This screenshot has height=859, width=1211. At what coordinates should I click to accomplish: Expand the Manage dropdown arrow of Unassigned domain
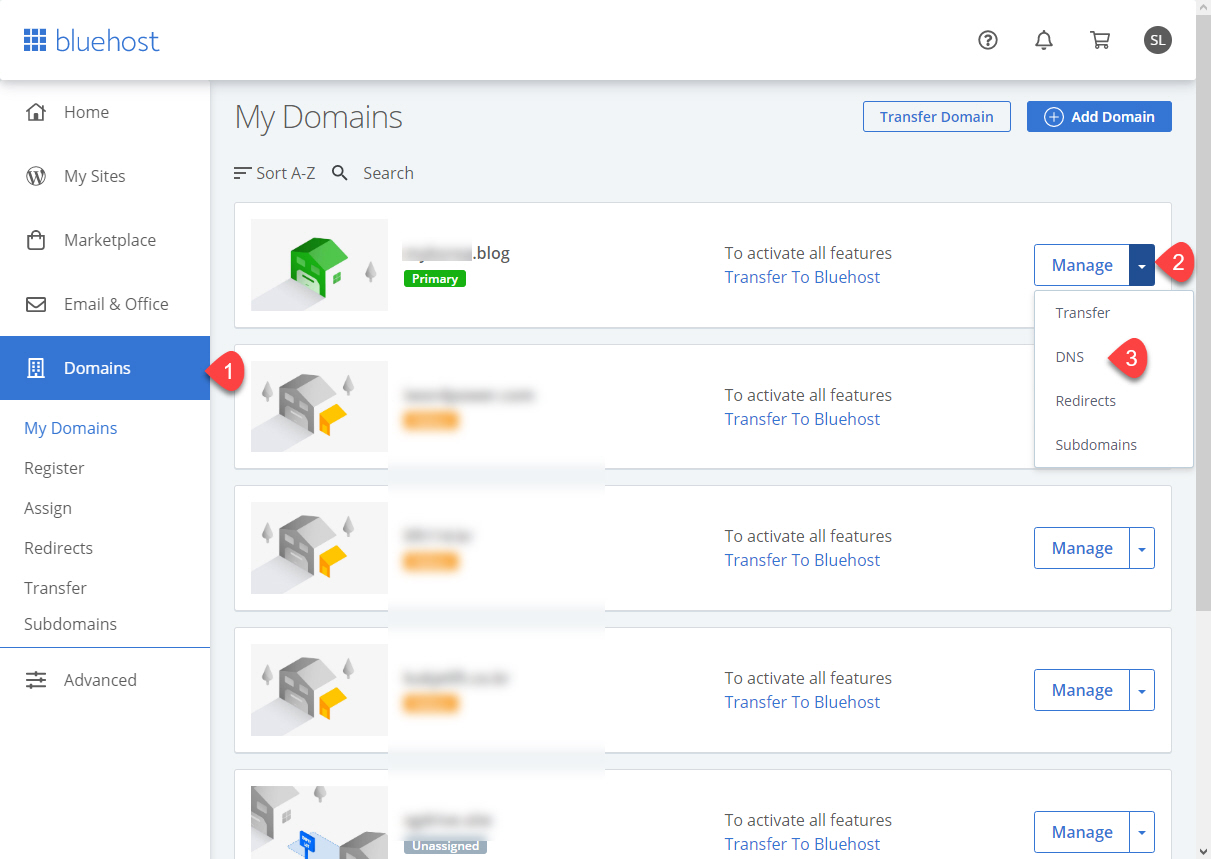pos(1142,832)
